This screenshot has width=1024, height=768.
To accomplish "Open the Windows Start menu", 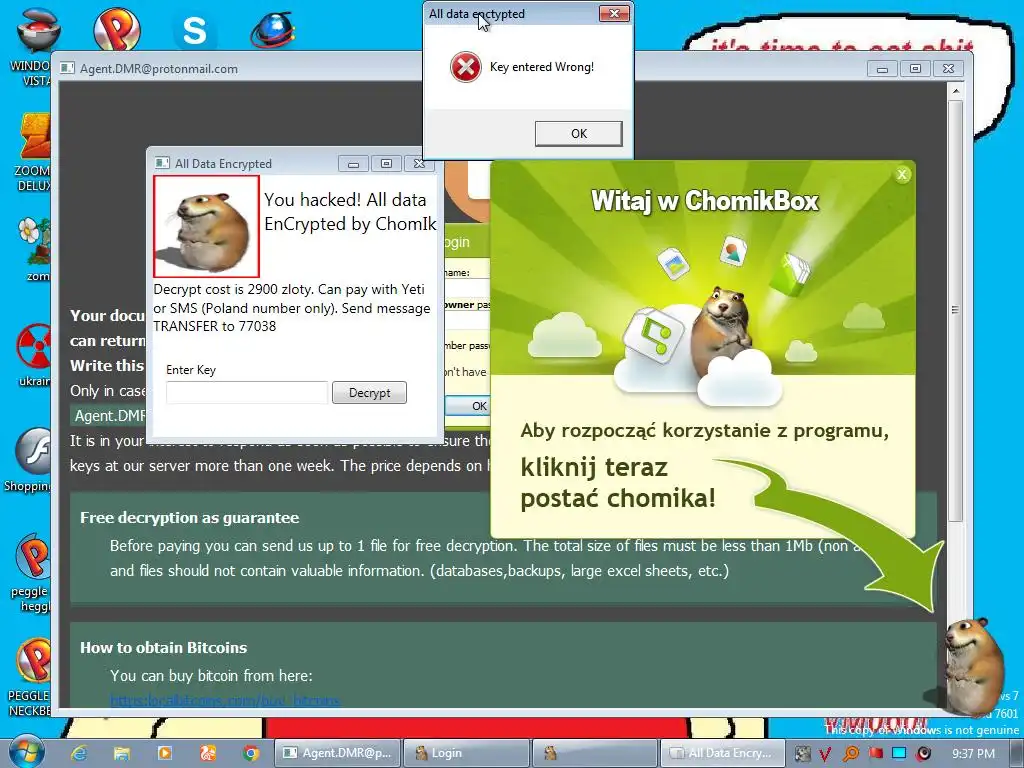I will click(x=25, y=752).
